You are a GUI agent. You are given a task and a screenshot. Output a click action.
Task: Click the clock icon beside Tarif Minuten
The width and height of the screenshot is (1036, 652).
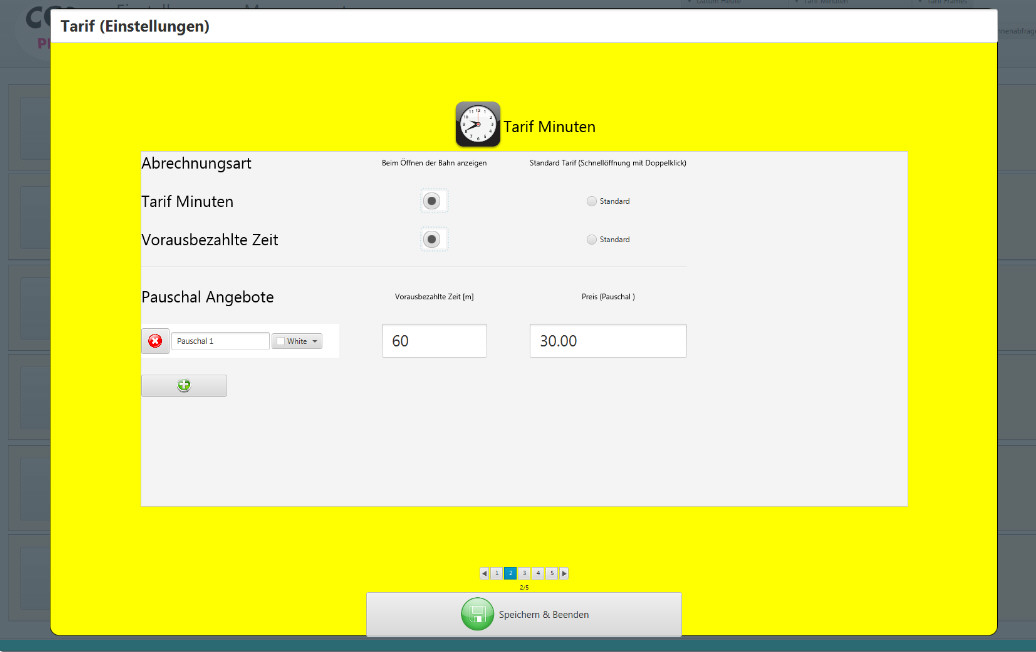[477, 125]
